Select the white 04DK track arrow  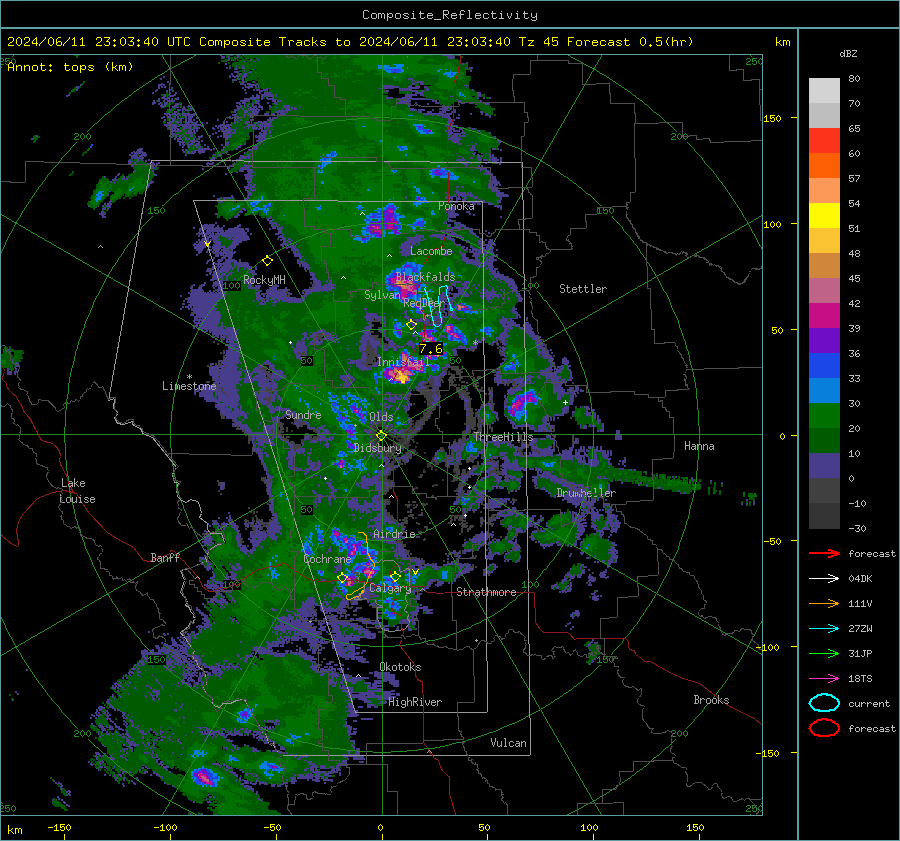pos(824,579)
